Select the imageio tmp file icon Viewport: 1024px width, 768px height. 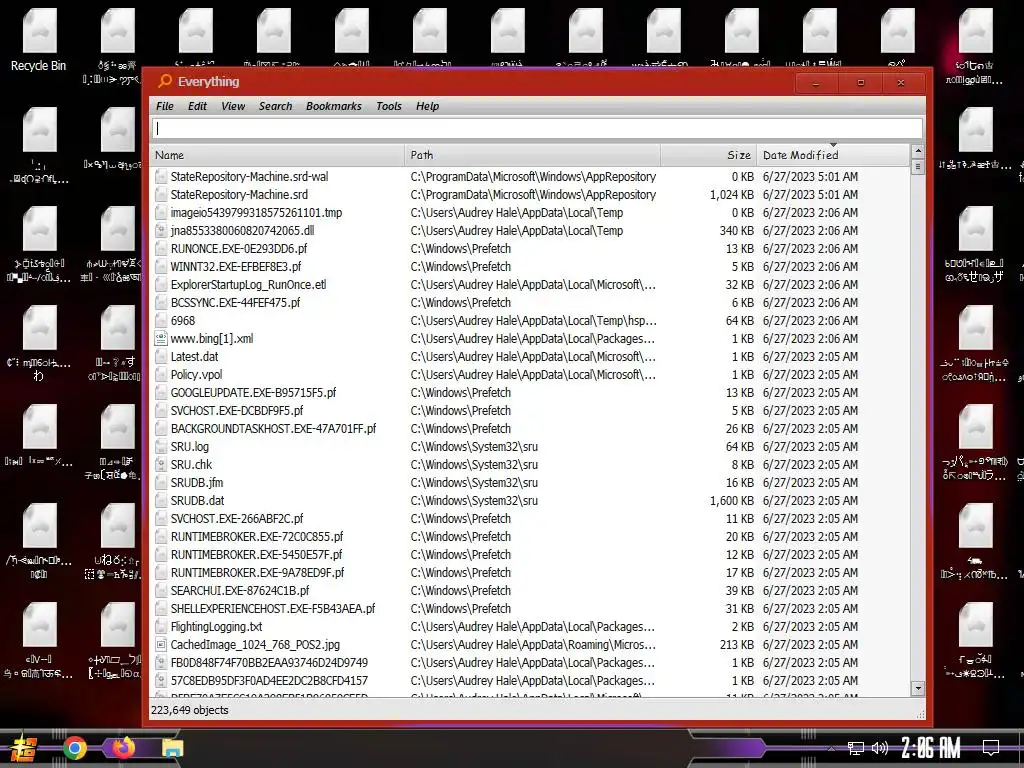pyautogui.click(x=161, y=212)
